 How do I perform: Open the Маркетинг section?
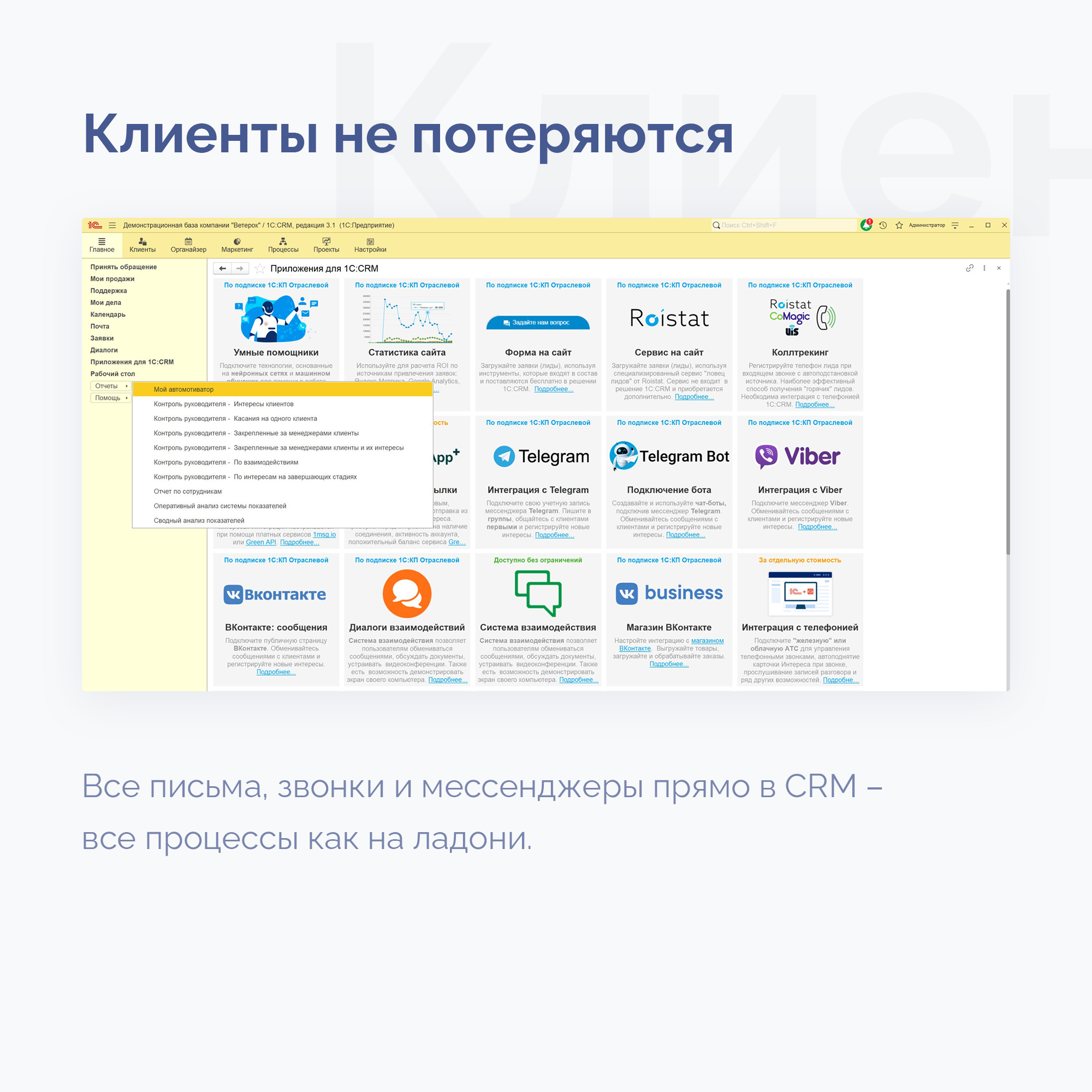(237, 245)
